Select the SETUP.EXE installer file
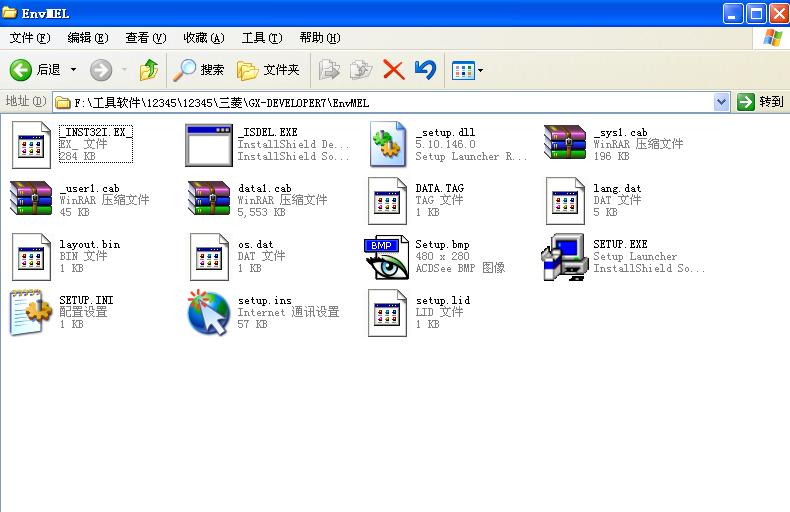The image size is (790, 512). [x=563, y=257]
